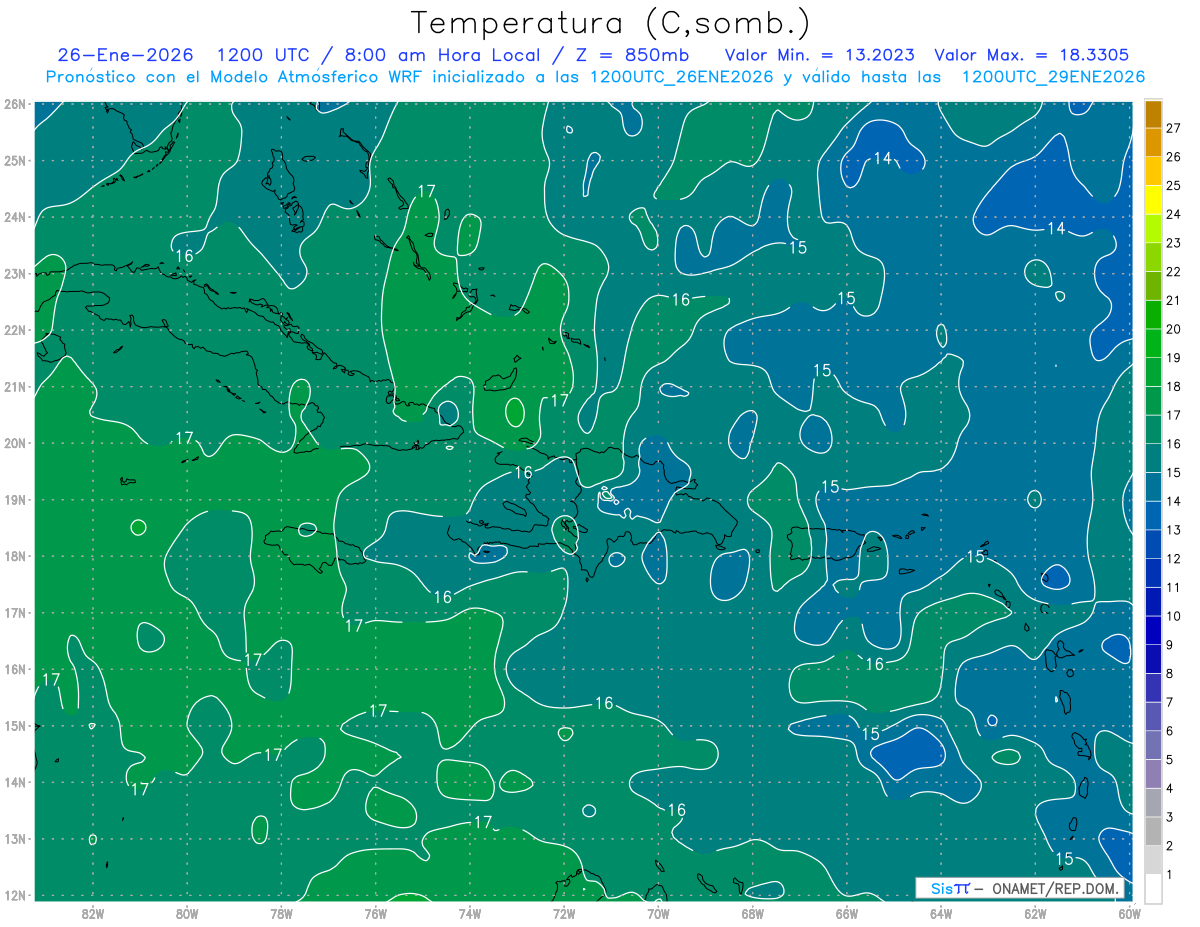Click the '1200UTC_29ENE2026' valid-until timestamp
The width and height of the screenshot is (1200, 927).
click(1053, 77)
